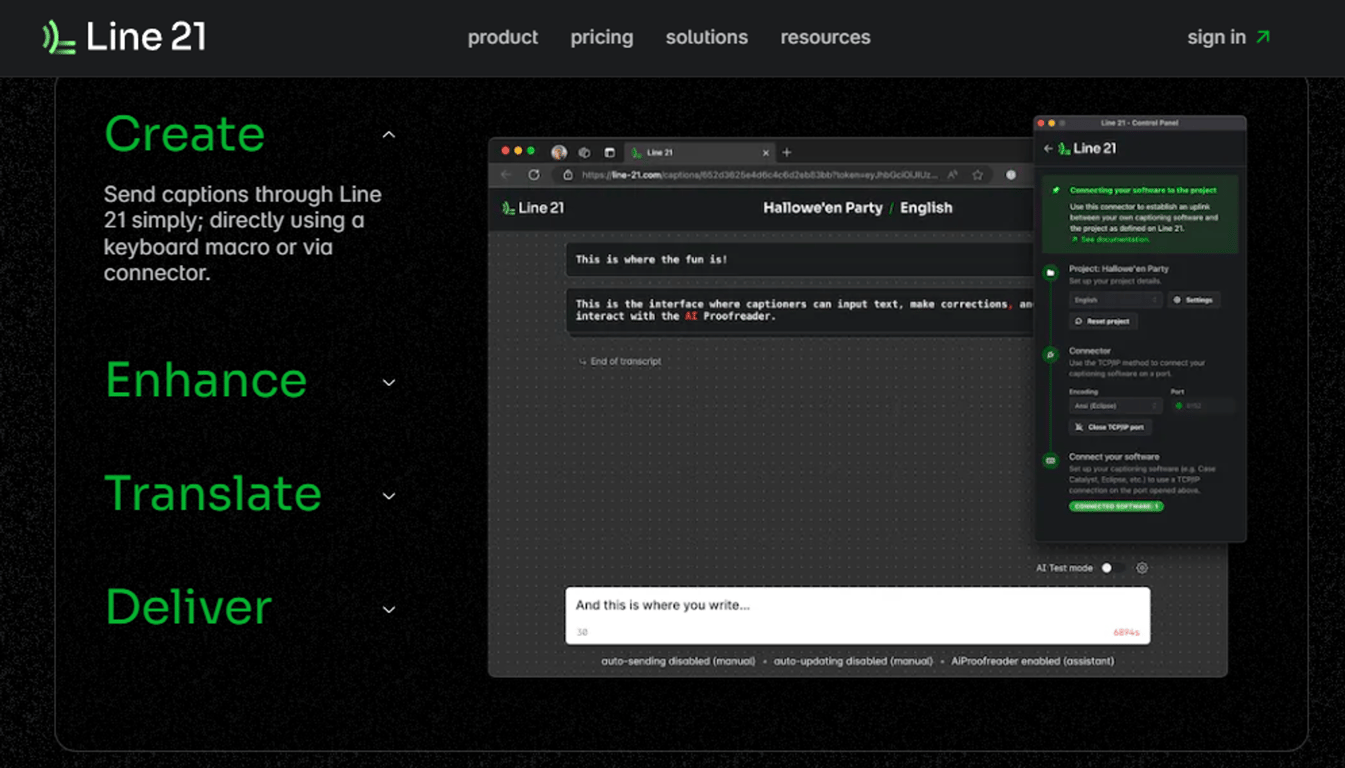
Task: Click auto-updating disabled (manual) status
Action: tap(853, 661)
